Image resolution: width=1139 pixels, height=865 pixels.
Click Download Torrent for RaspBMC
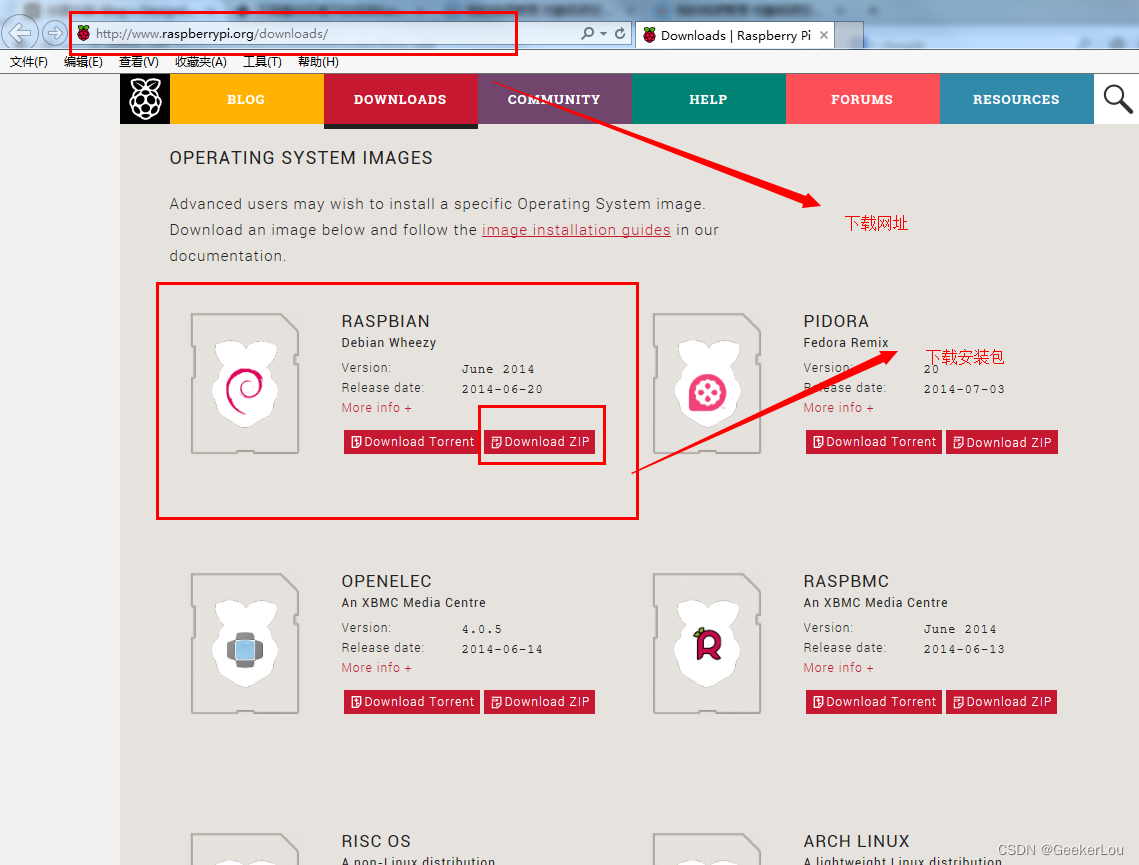point(874,702)
